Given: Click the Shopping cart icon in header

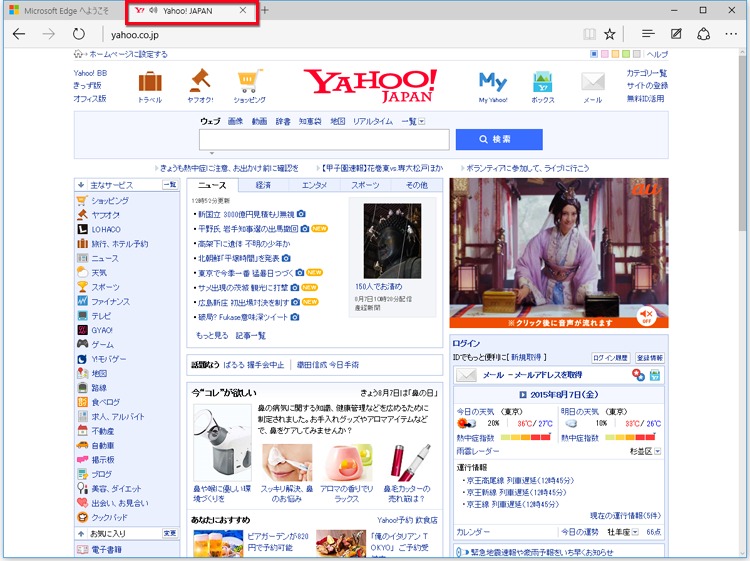Looking at the screenshot, I should (x=249, y=81).
